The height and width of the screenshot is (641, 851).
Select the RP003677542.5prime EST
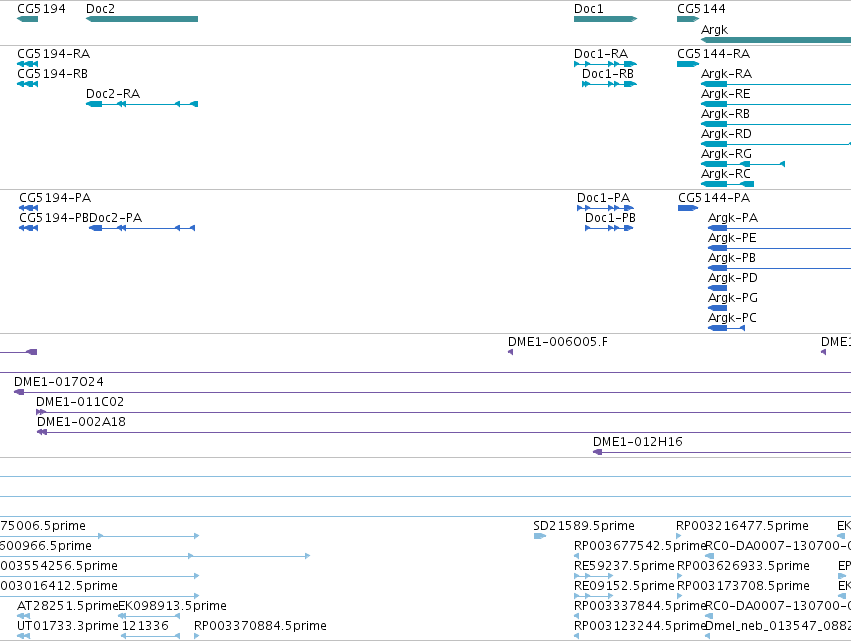click(x=576, y=556)
